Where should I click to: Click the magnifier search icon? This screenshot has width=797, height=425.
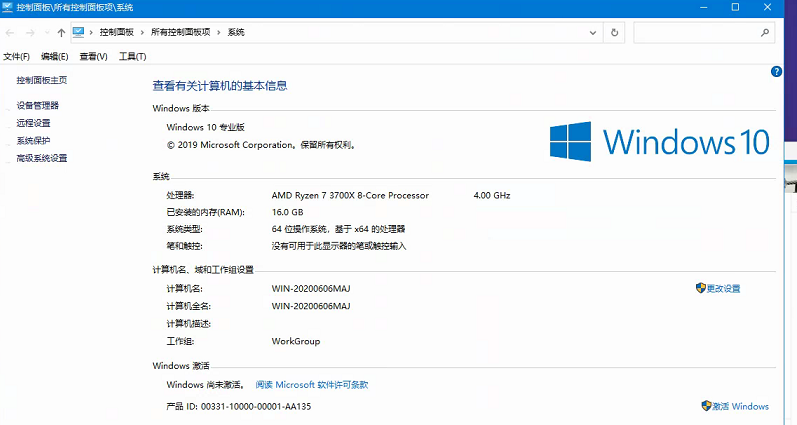(x=765, y=33)
